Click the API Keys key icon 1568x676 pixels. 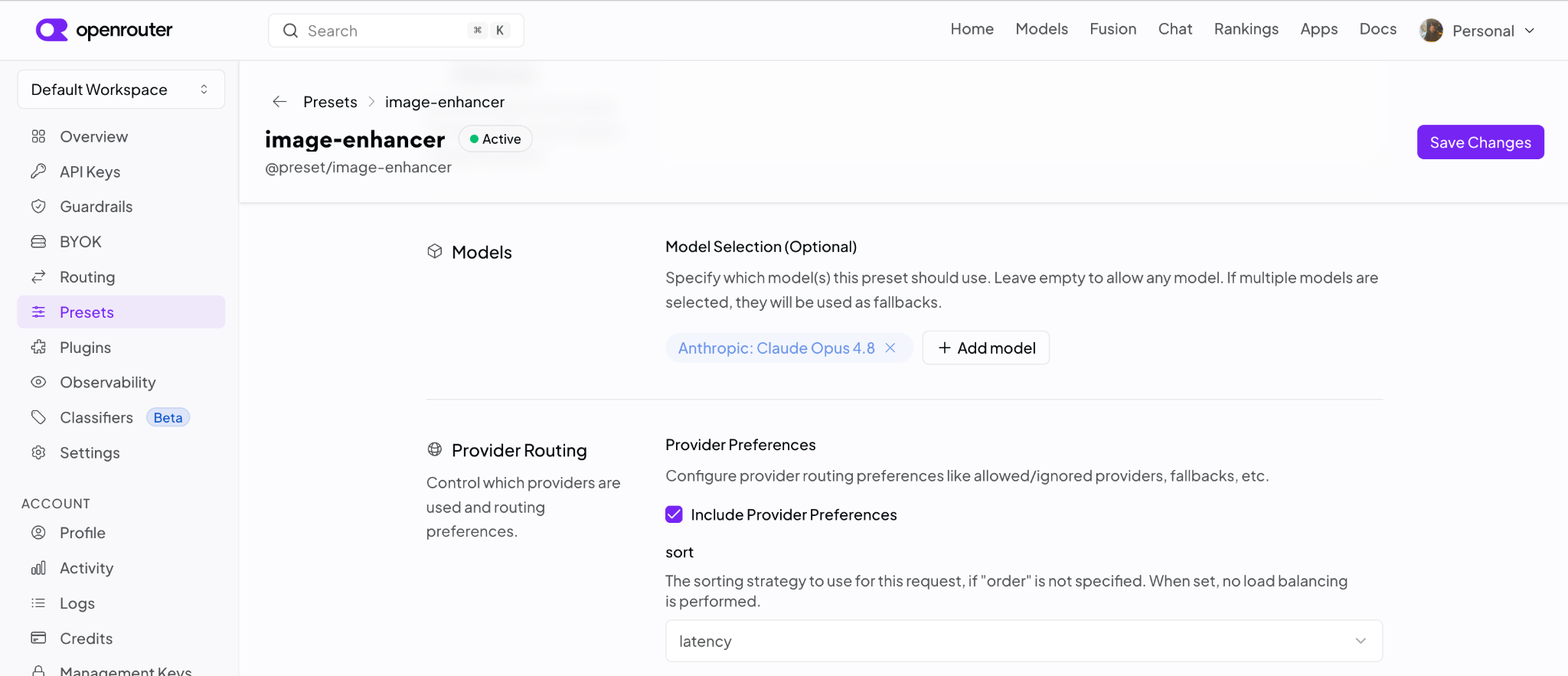[38, 171]
